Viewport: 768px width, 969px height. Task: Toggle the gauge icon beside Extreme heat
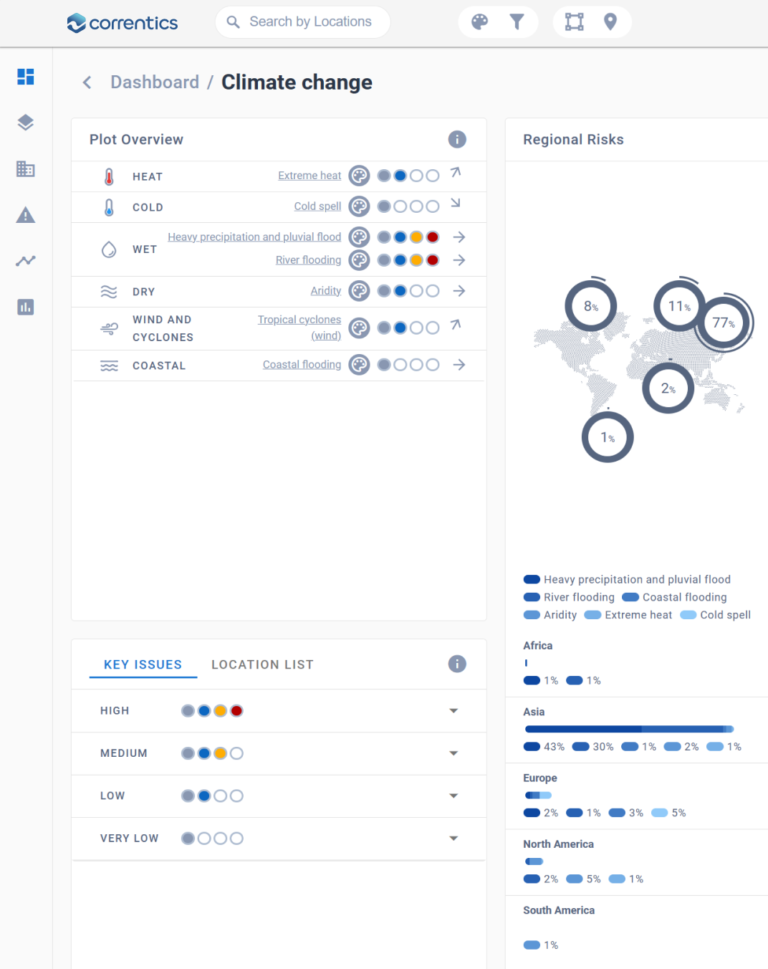click(x=359, y=176)
